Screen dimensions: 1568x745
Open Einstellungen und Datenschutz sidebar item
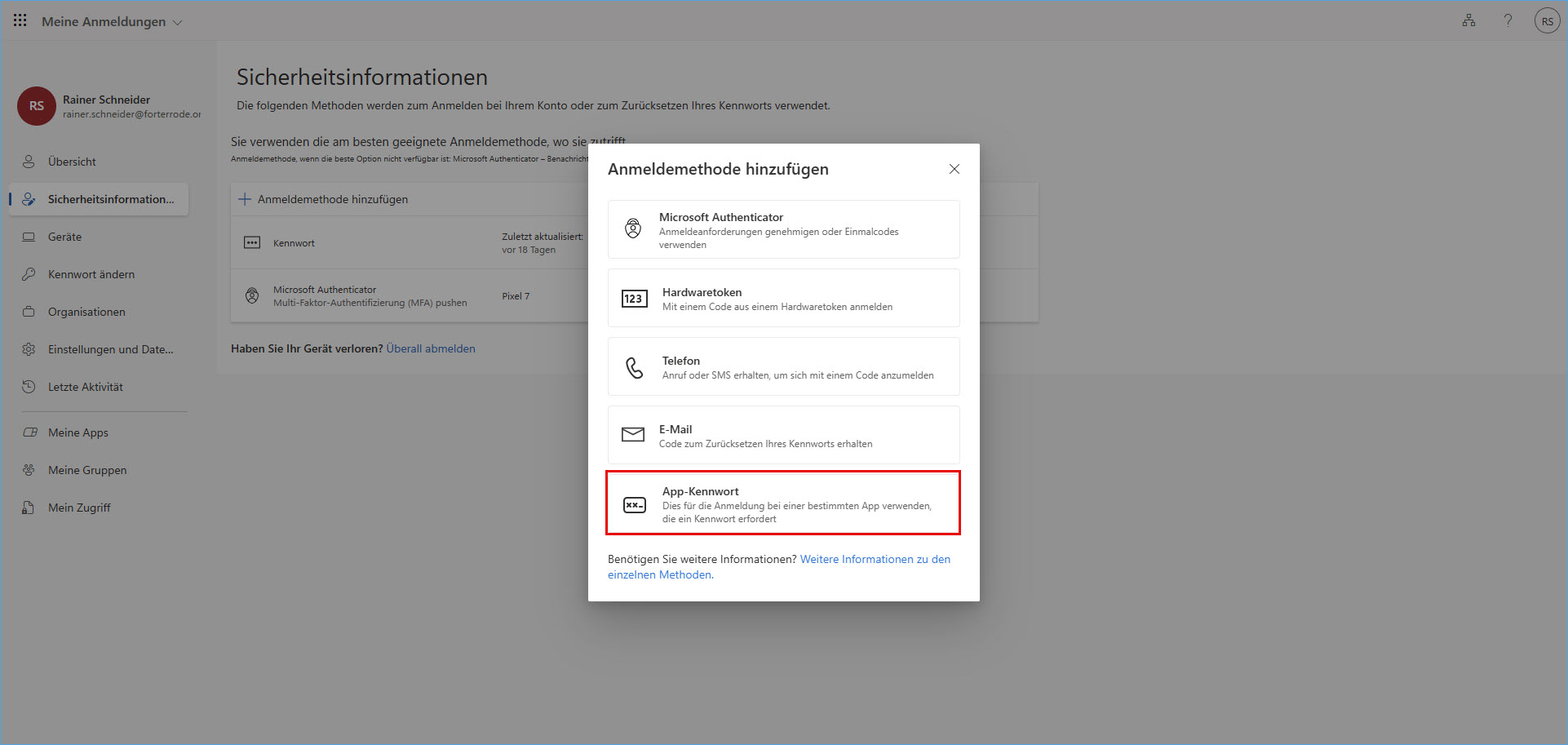tap(99, 349)
